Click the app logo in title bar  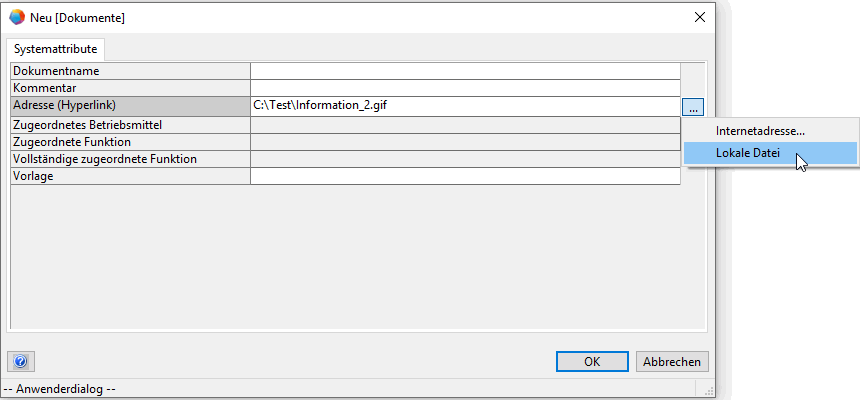pos(16,17)
